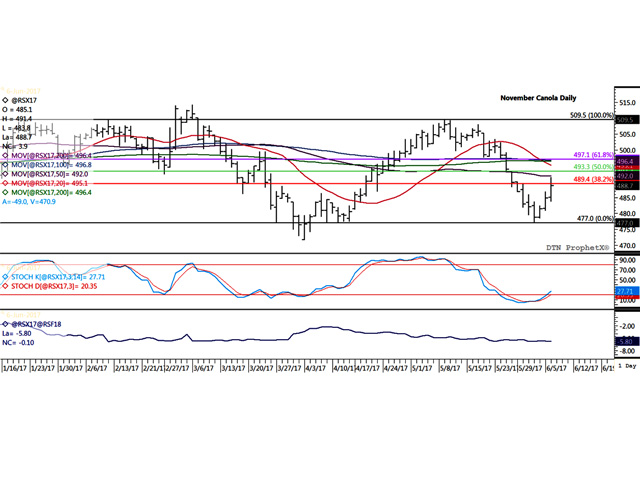Image resolution: width=640 pixels, height=480 pixels.
Task: Select STOCH K[@RSX17,3,14]= 27.71 legend text
Action: [58, 277]
